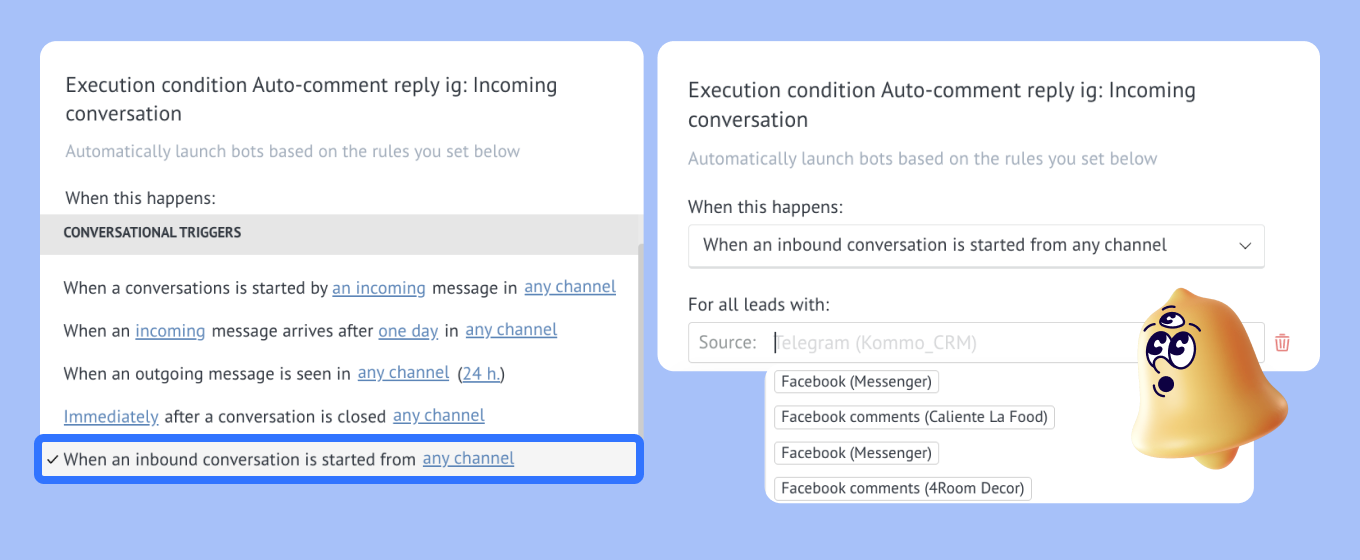Click 'any channel' link in first trigger row

[570, 287]
